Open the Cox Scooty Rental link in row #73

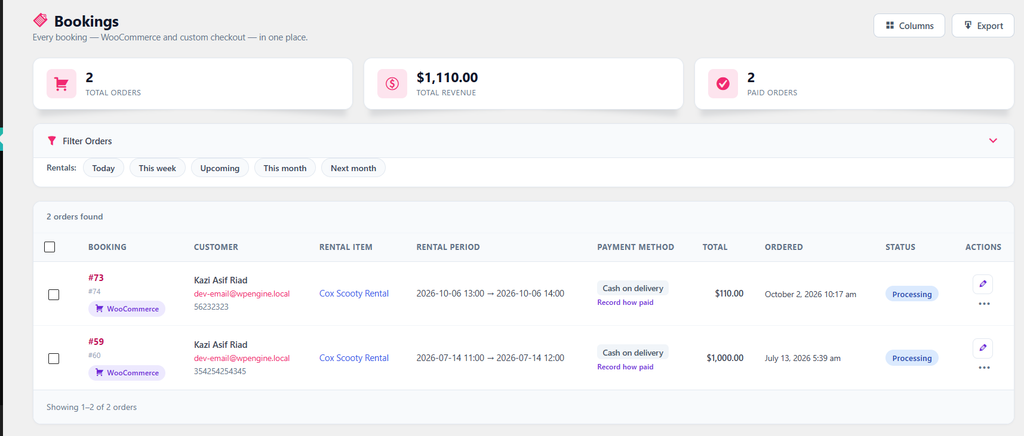point(354,294)
